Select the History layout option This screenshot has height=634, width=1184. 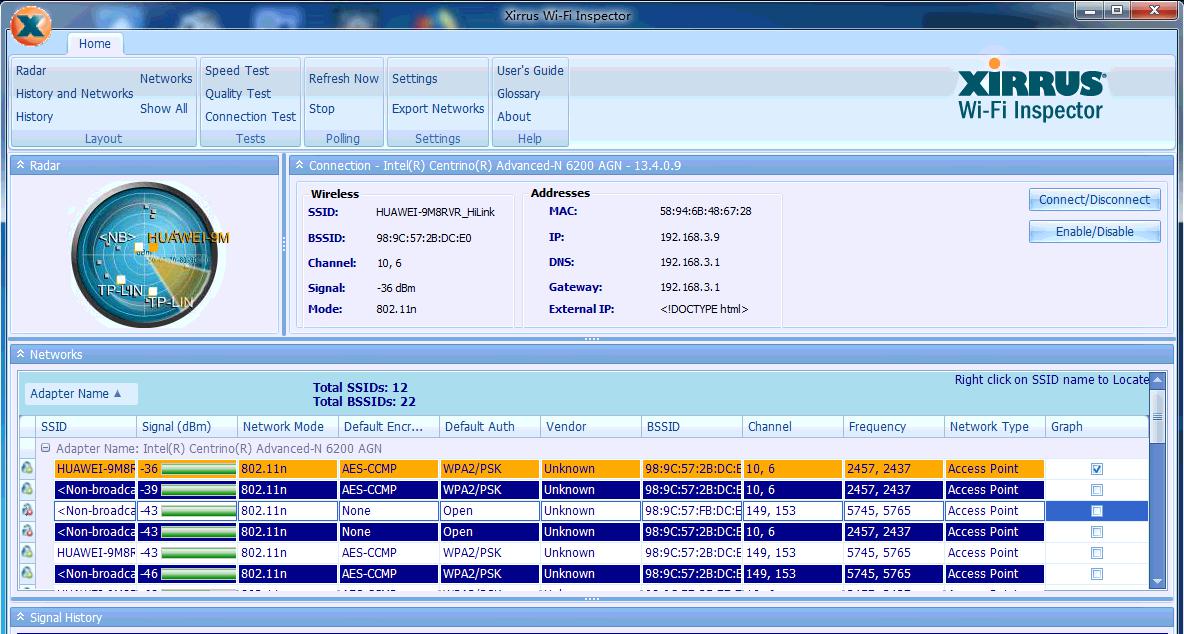[35, 116]
